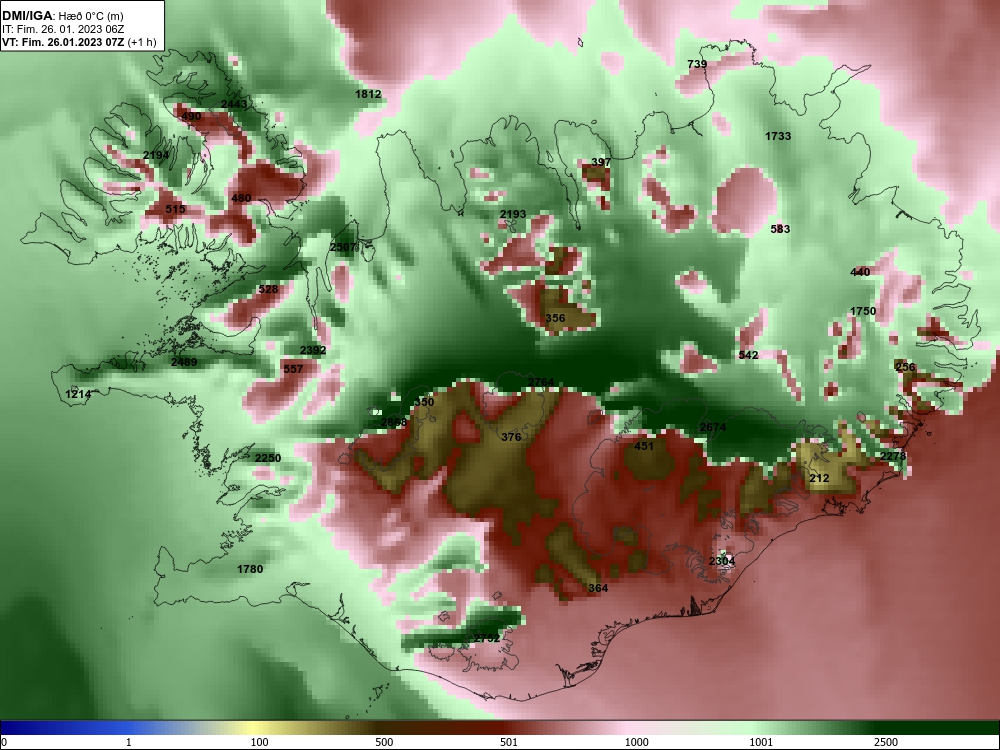
Task: Click the map value 212
Action: tap(820, 478)
